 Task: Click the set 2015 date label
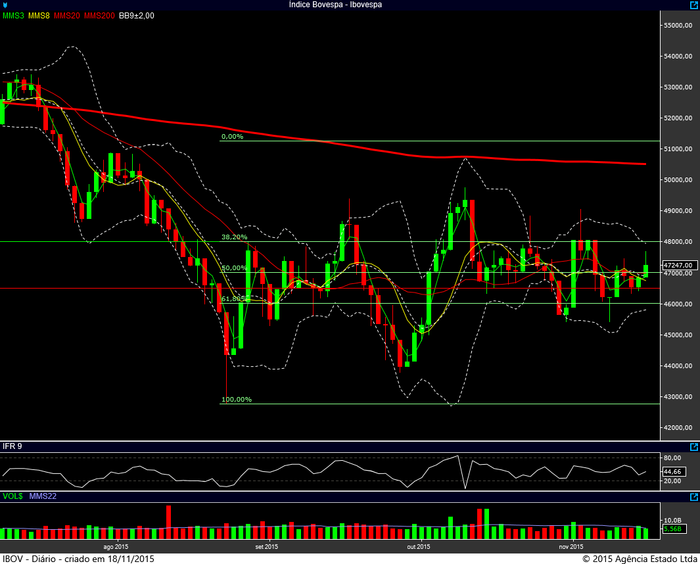(x=267, y=547)
